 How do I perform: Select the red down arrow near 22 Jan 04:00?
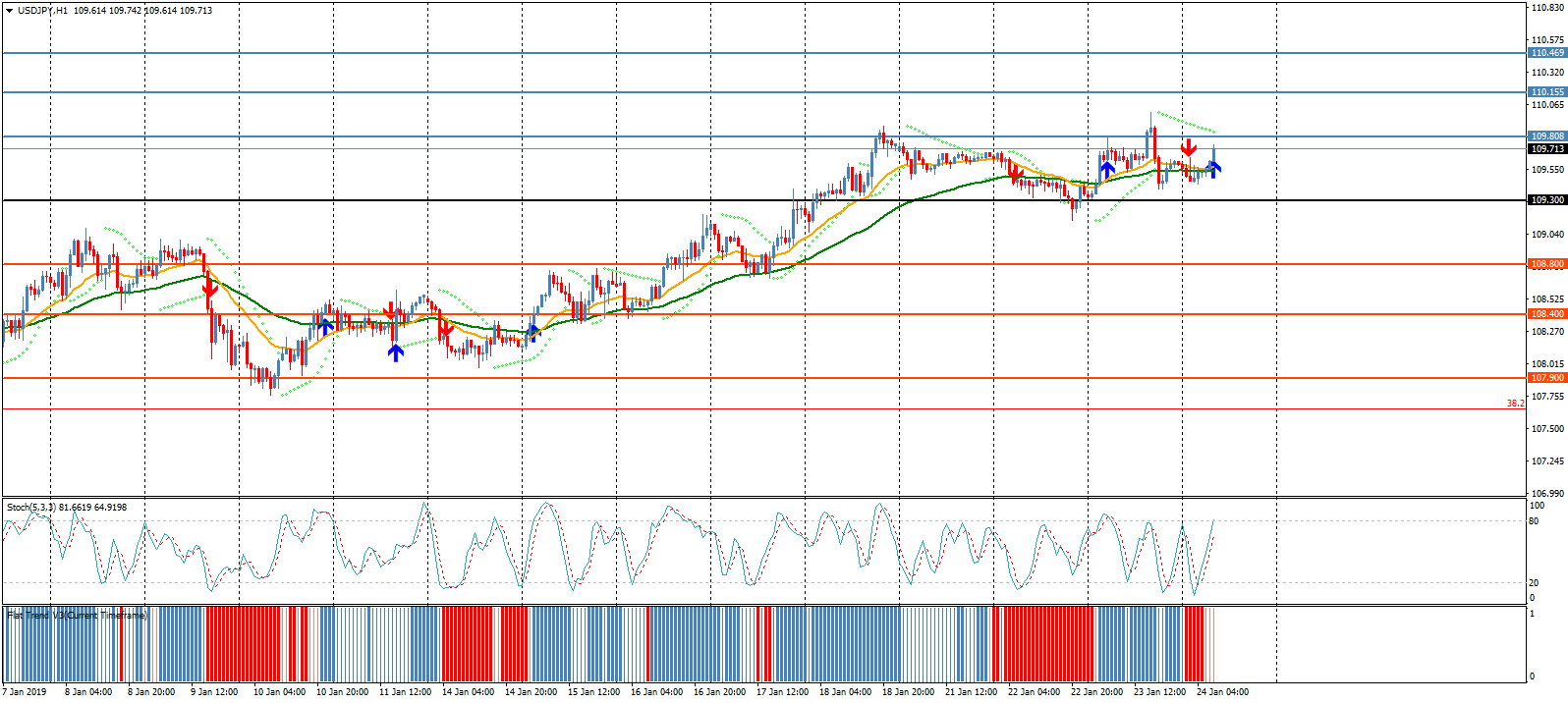[x=1015, y=174]
